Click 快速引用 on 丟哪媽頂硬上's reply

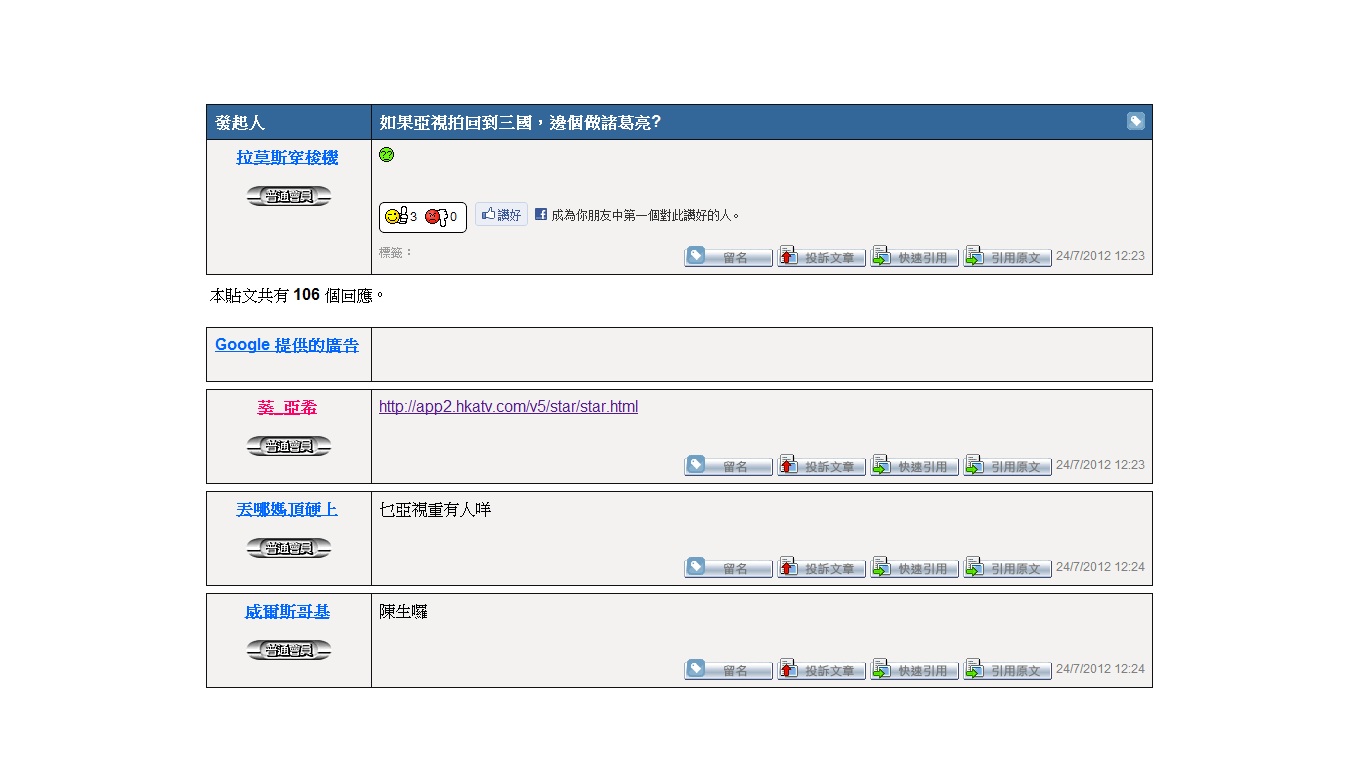(x=914, y=568)
